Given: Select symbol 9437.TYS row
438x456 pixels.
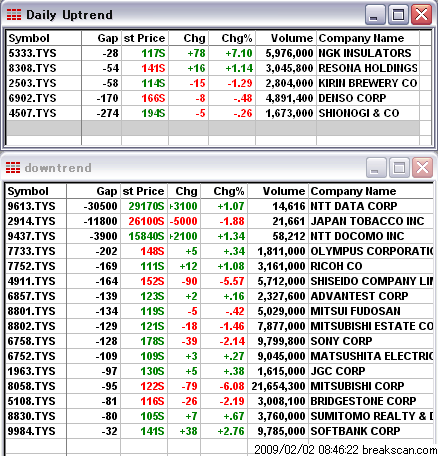Looking at the screenshot, I should point(32,236).
